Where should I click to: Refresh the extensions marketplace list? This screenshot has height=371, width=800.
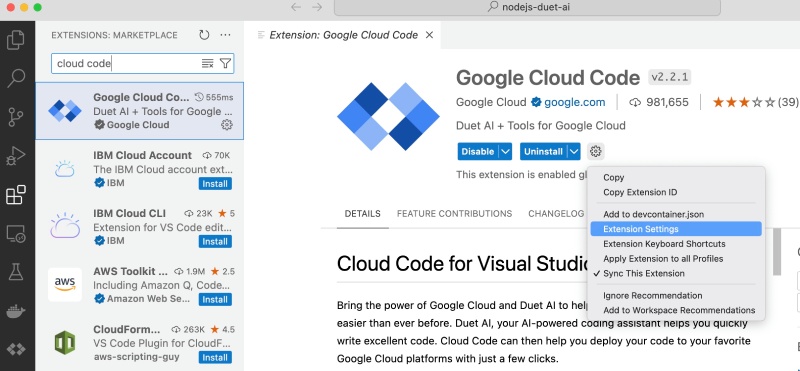[x=204, y=35]
